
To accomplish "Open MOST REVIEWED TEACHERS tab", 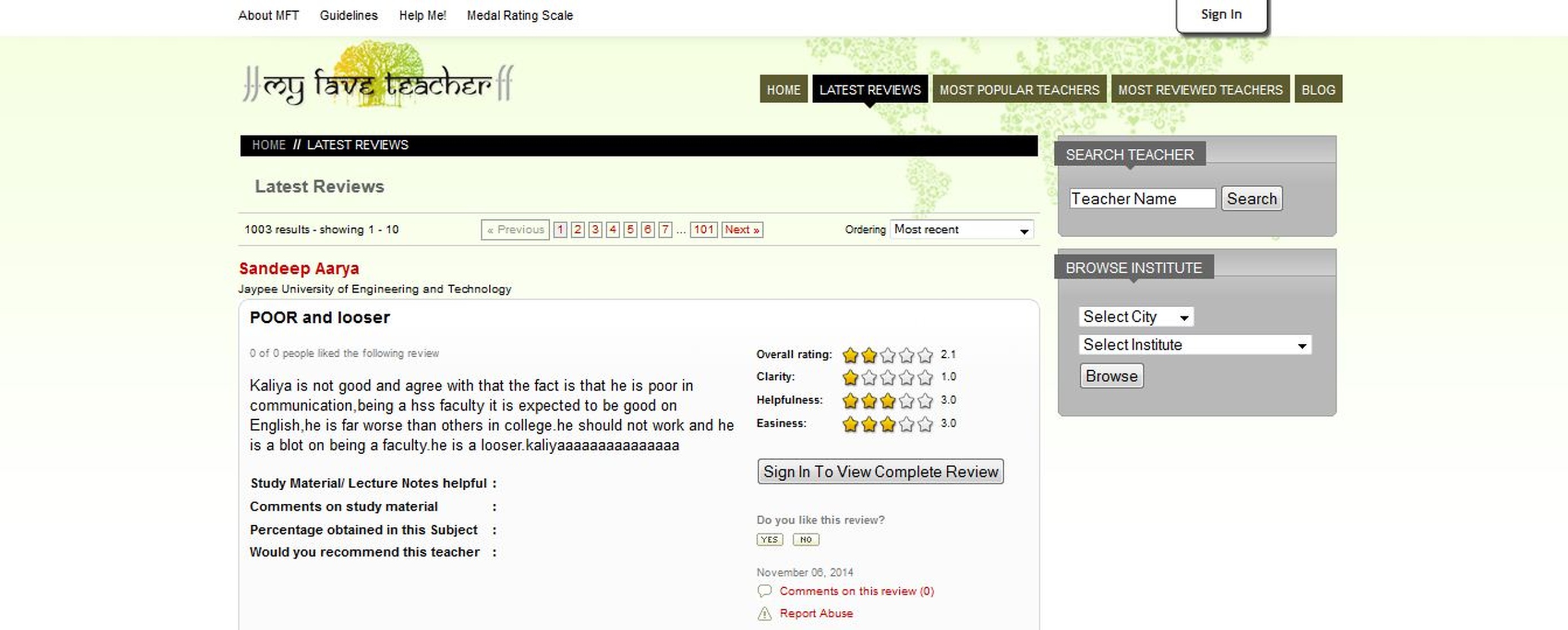I will pos(1200,90).
